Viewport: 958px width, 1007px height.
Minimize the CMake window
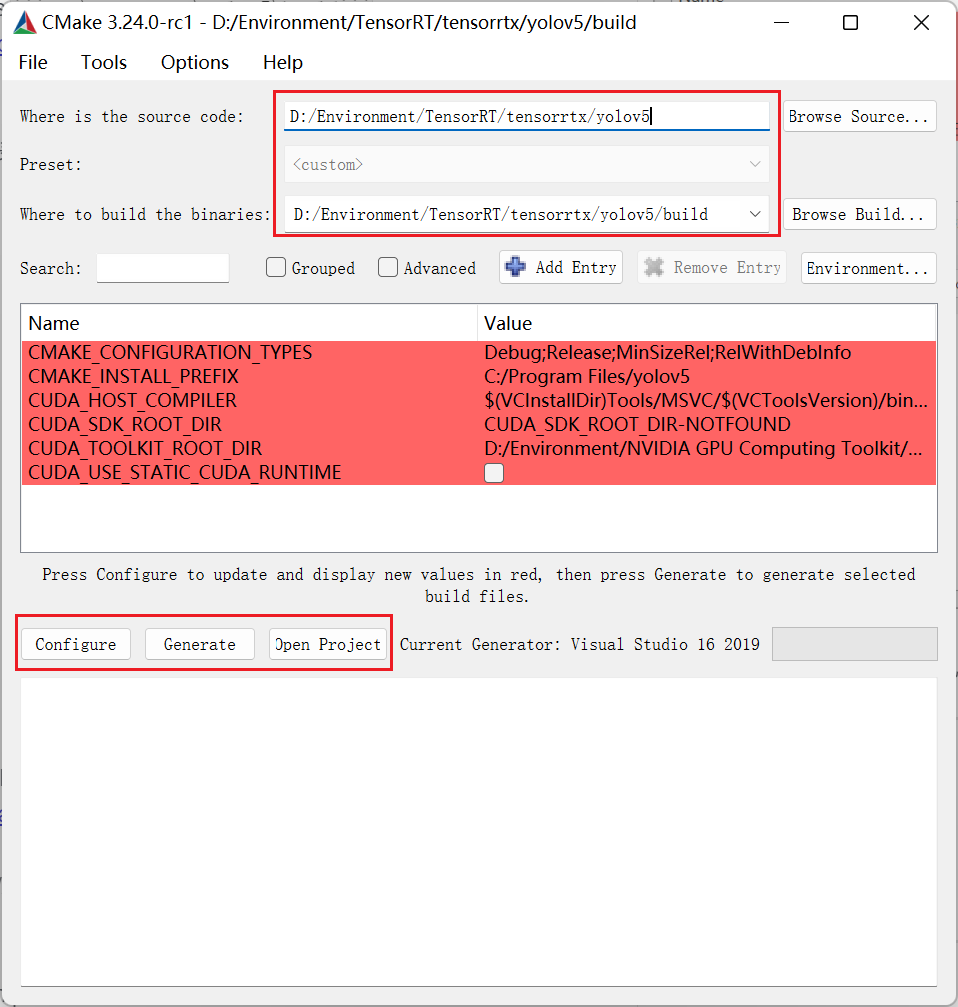coord(781,23)
